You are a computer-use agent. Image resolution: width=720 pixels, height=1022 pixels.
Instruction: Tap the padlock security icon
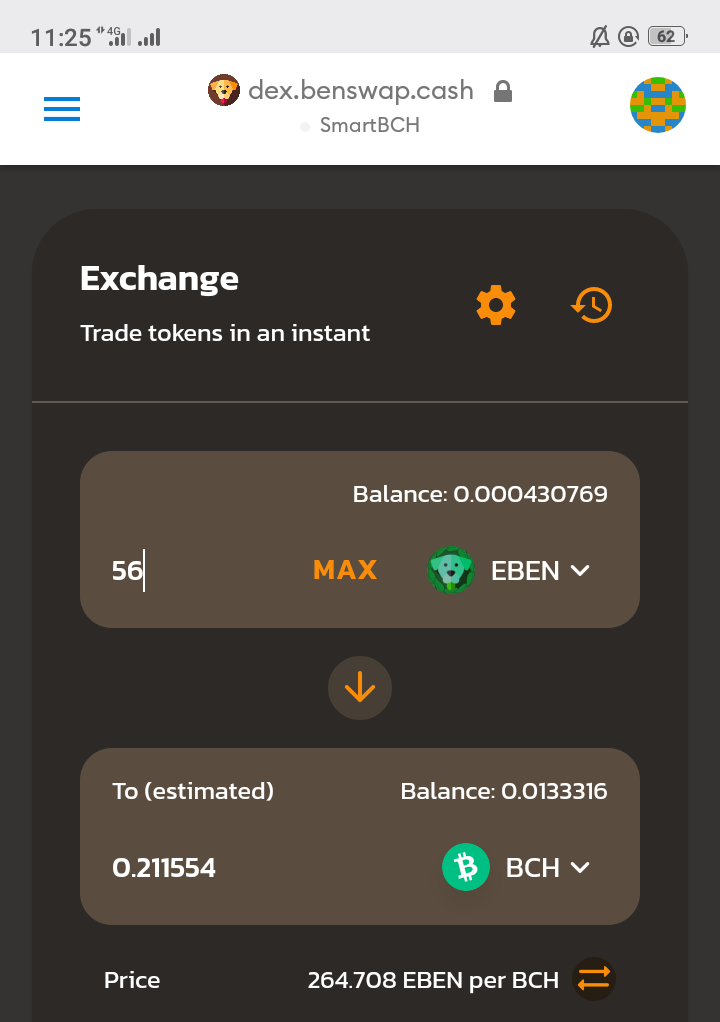pyautogui.click(x=502, y=91)
